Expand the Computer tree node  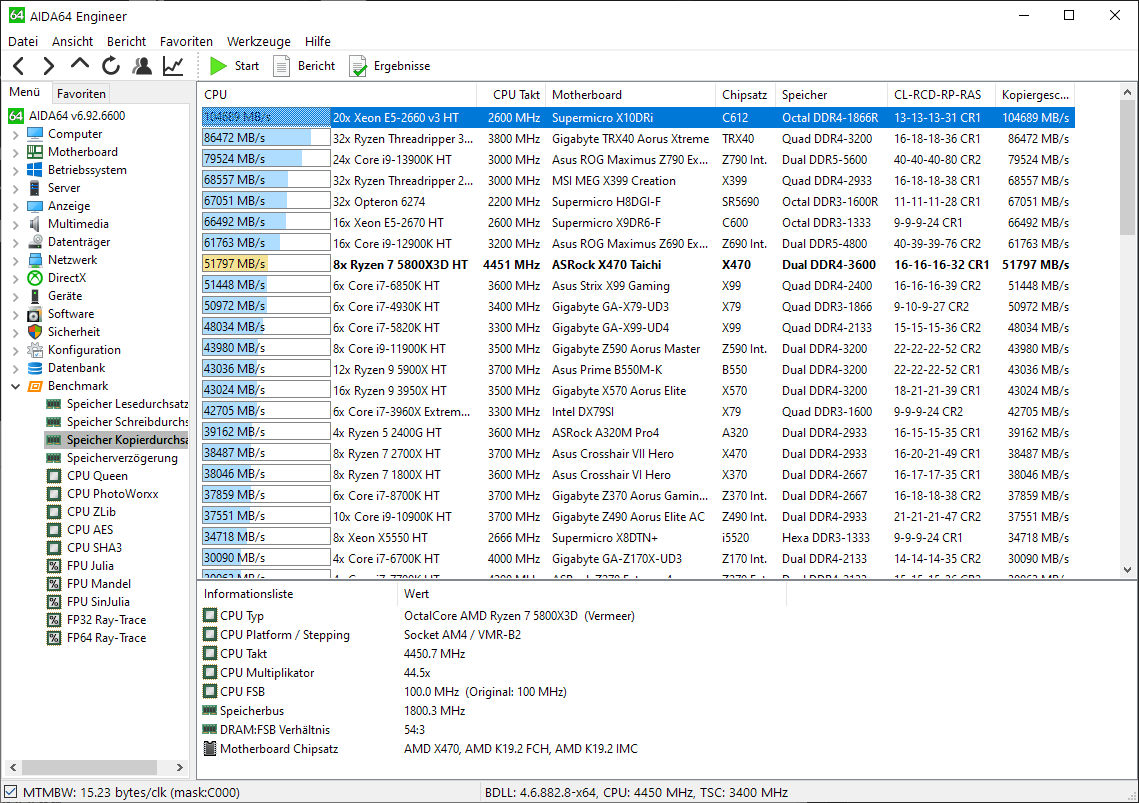coord(15,134)
